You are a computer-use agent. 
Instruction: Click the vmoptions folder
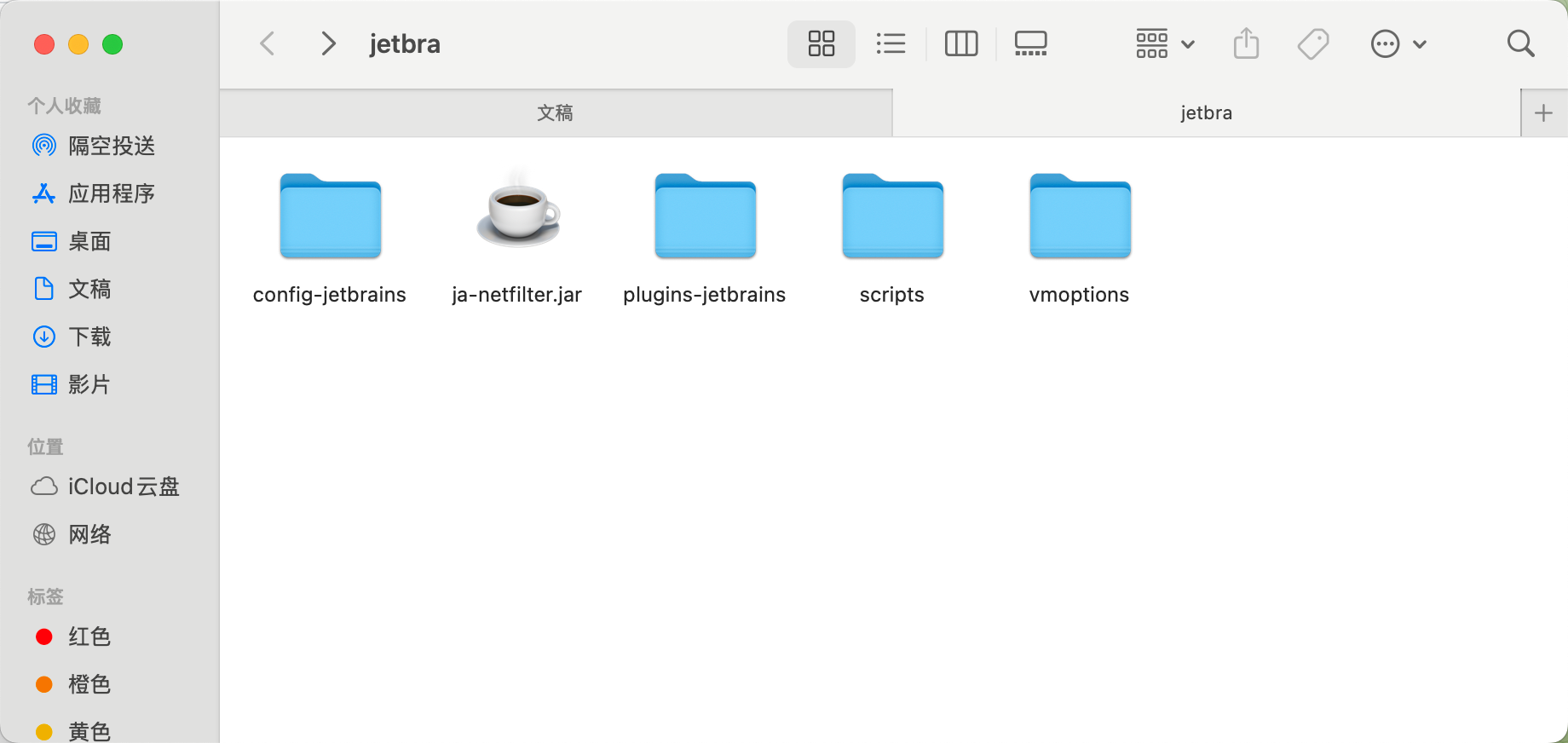(x=1080, y=217)
